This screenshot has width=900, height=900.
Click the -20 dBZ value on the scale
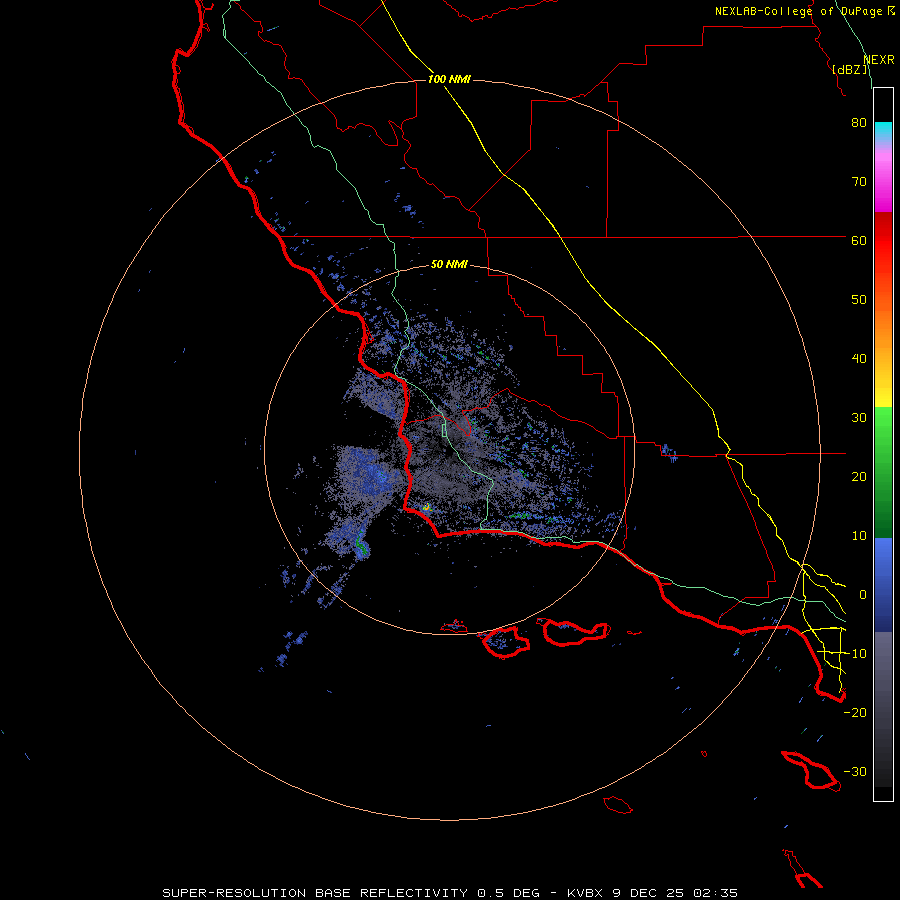855,713
